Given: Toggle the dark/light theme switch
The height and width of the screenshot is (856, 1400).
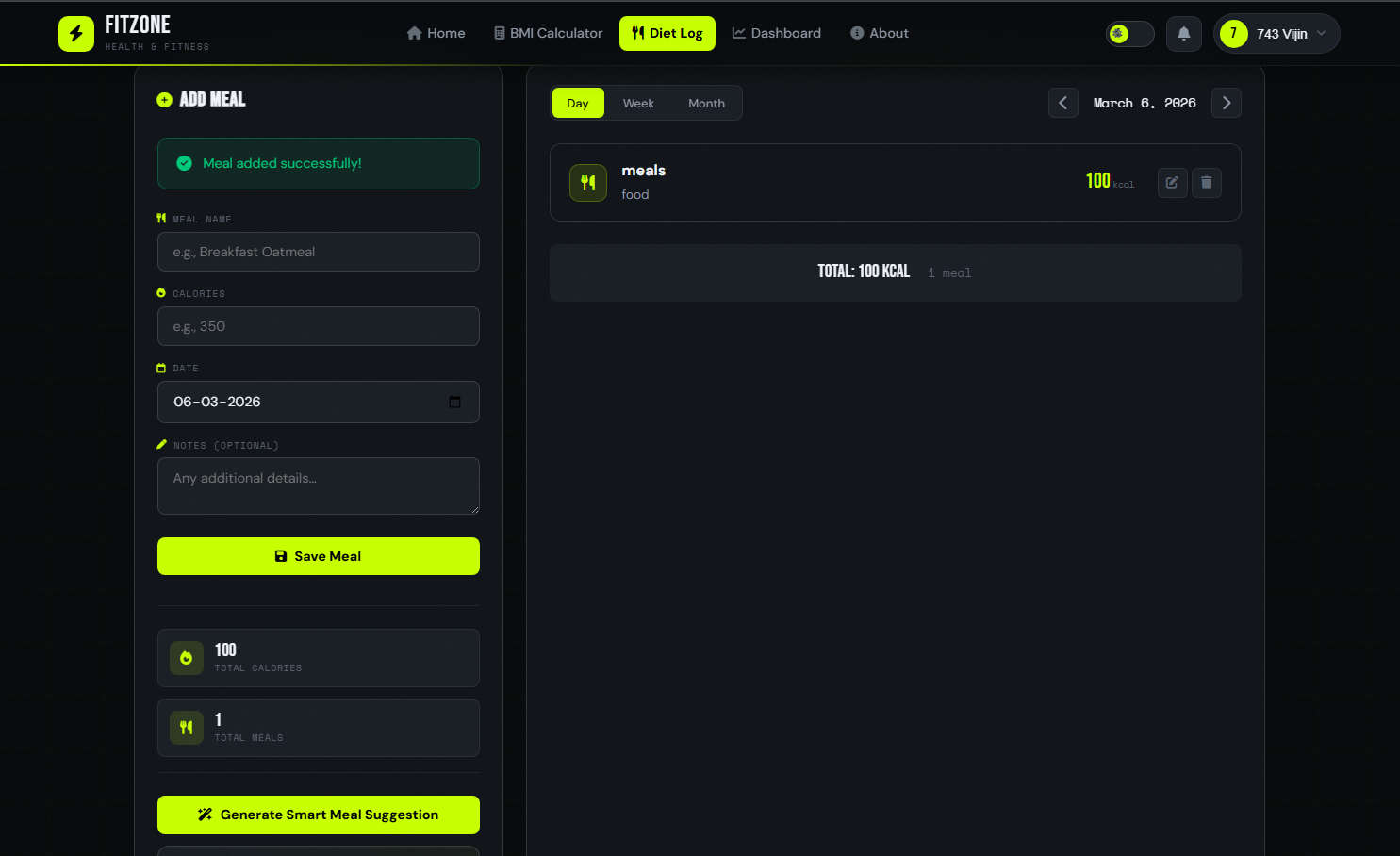Looking at the screenshot, I should point(1129,34).
